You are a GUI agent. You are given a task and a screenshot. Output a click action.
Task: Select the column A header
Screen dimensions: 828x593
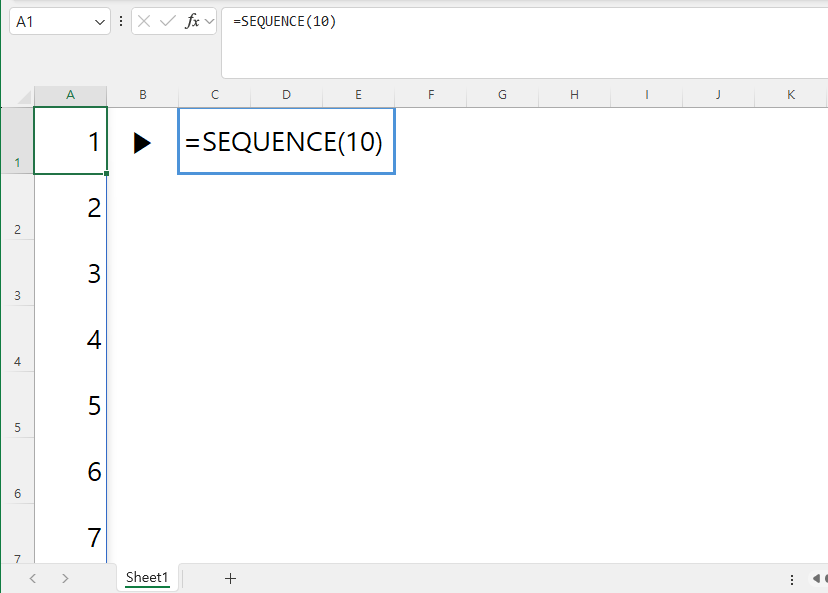tap(70, 94)
